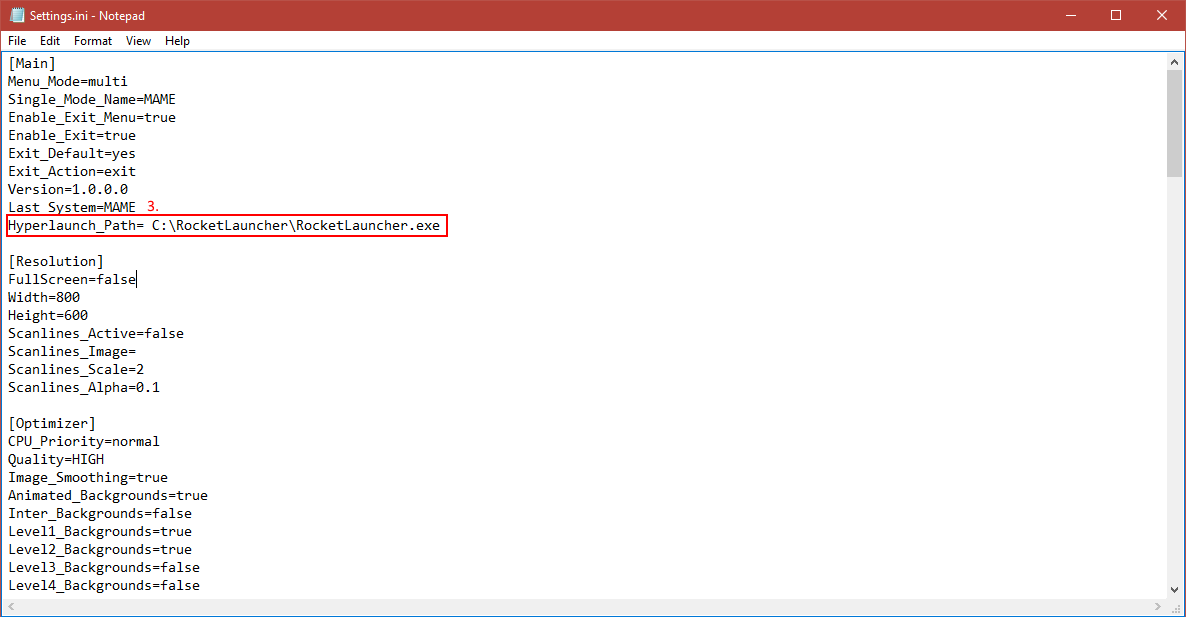Viewport: 1186px width, 617px height.
Task: Click the vertical scrollbar down arrow
Action: pos(1174,590)
